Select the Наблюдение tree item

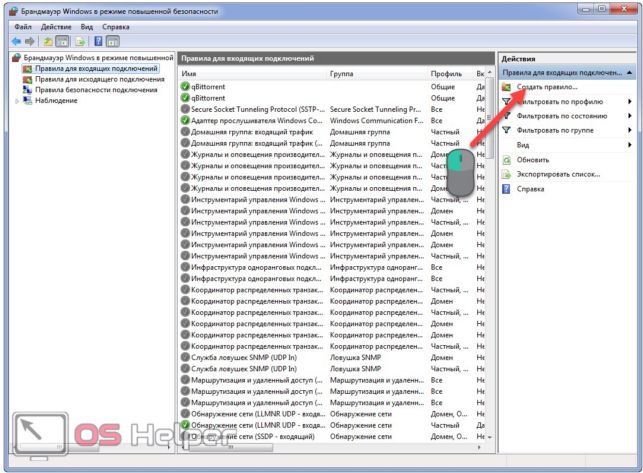pyautogui.click(x=56, y=101)
